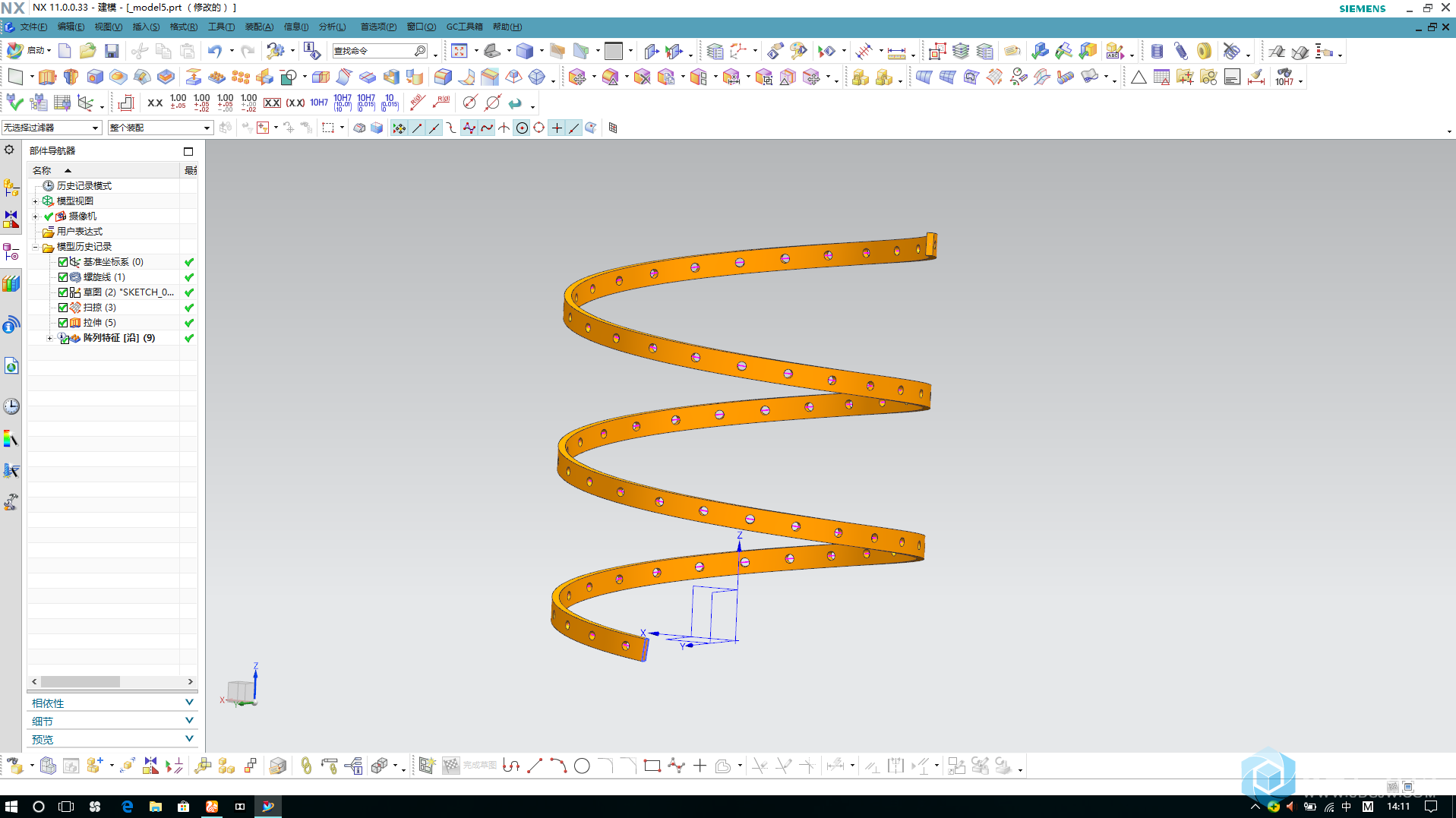
Task: Open the 无选择过滤器 selection filter dropdown
Action: 52,128
